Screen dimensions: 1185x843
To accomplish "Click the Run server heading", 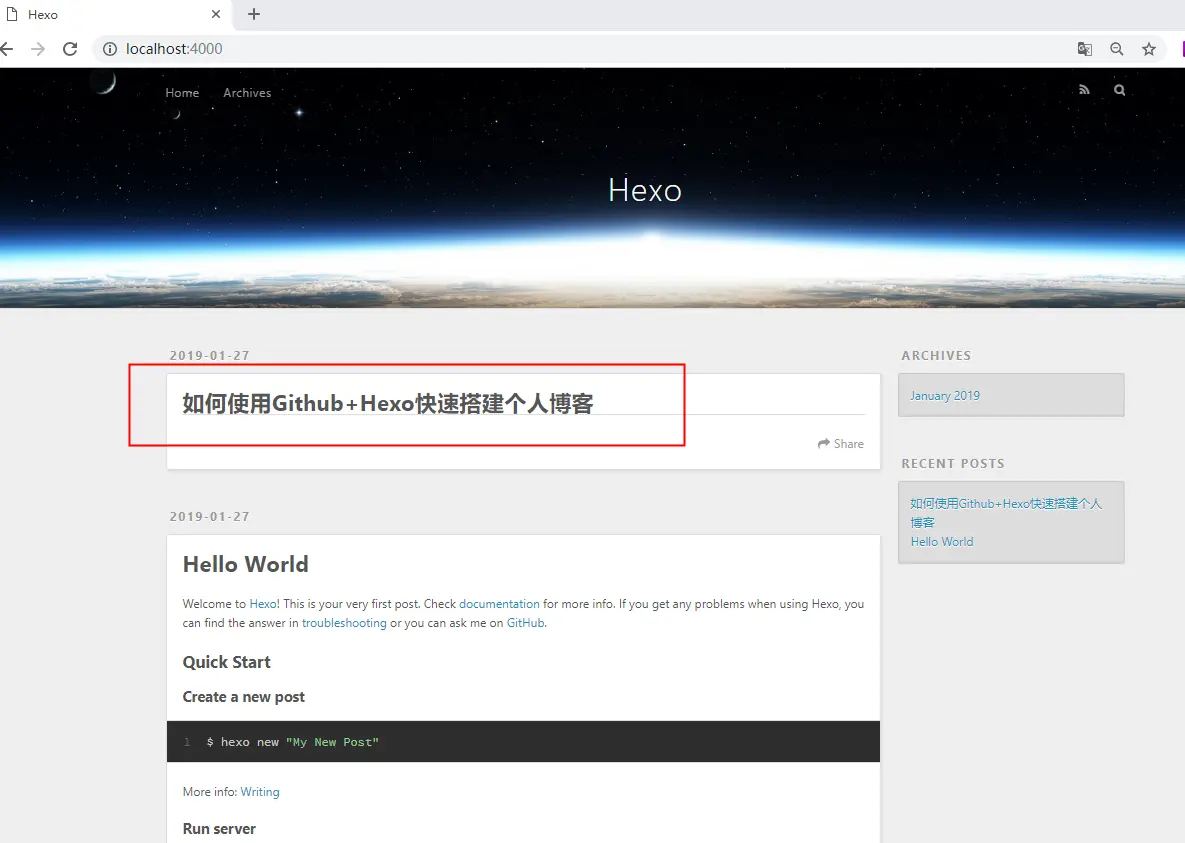I will click(219, 829).
